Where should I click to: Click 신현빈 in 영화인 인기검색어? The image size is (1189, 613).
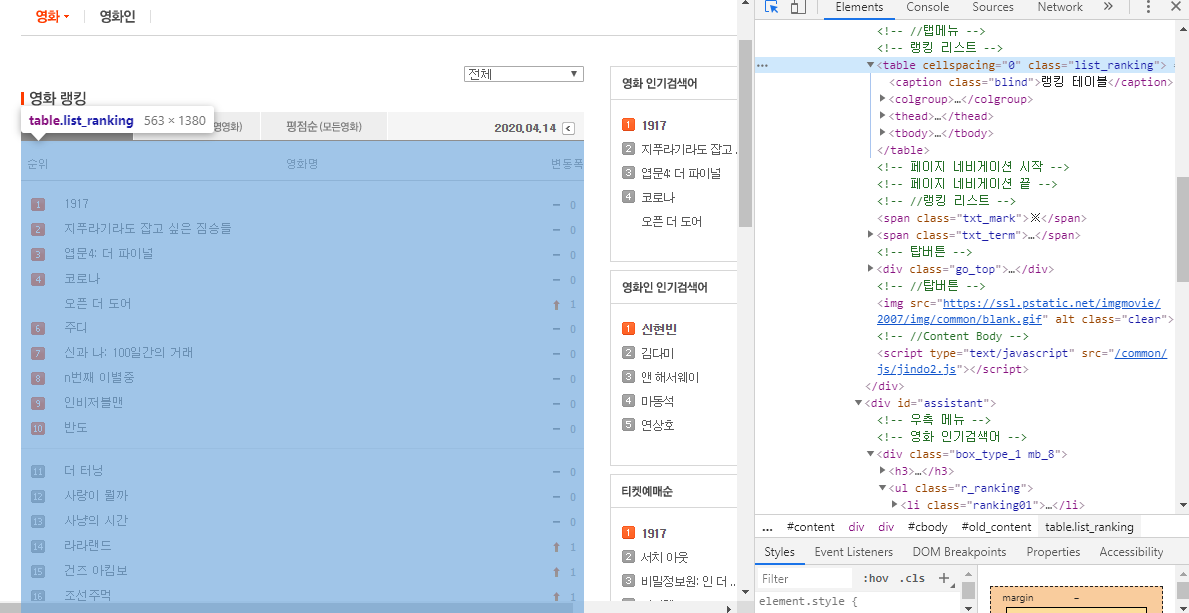click(659, 329)
